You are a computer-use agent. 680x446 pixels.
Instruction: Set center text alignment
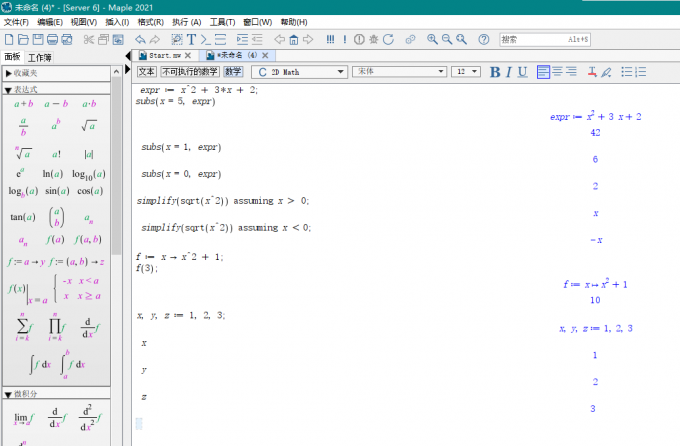[557, 72]
